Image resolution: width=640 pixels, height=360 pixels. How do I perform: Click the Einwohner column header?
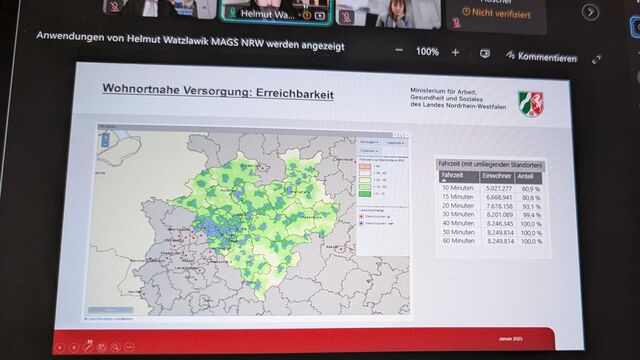496,176
